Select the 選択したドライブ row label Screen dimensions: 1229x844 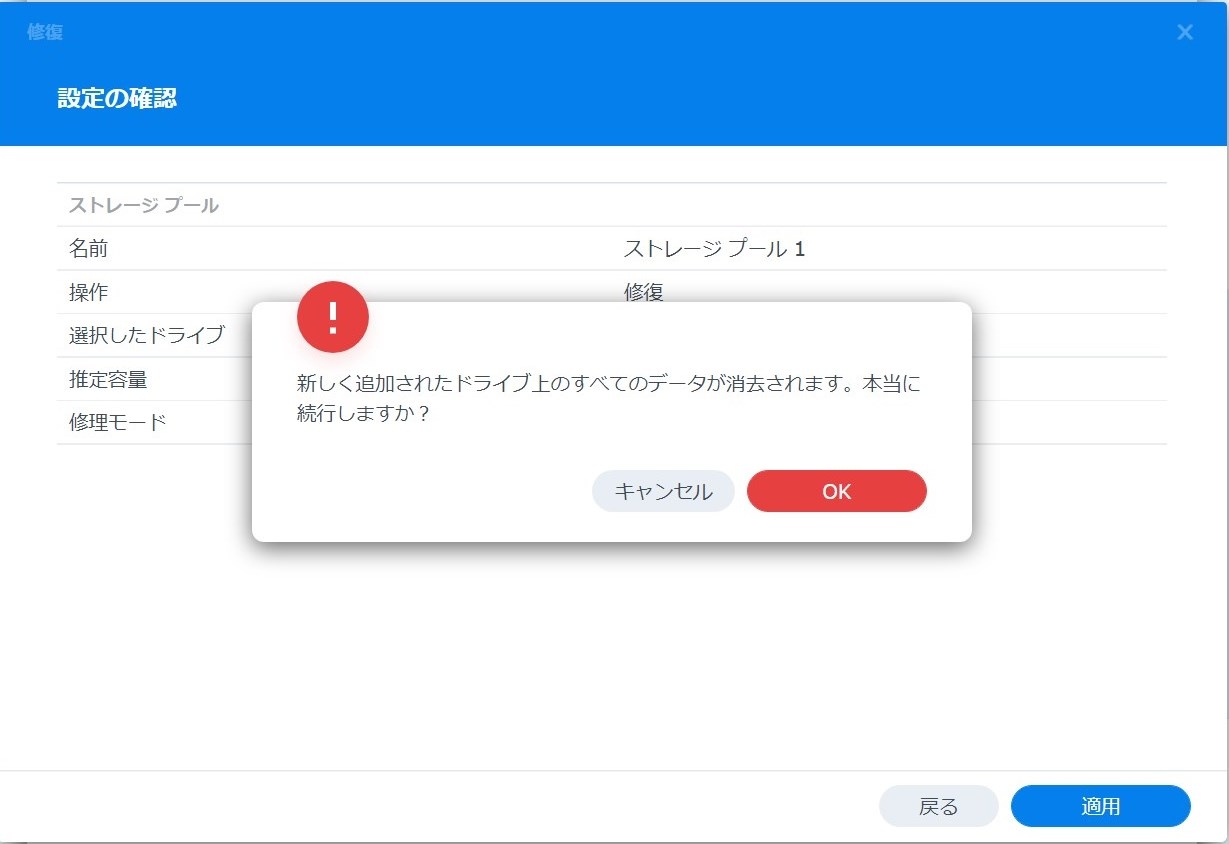pos(146,335)
